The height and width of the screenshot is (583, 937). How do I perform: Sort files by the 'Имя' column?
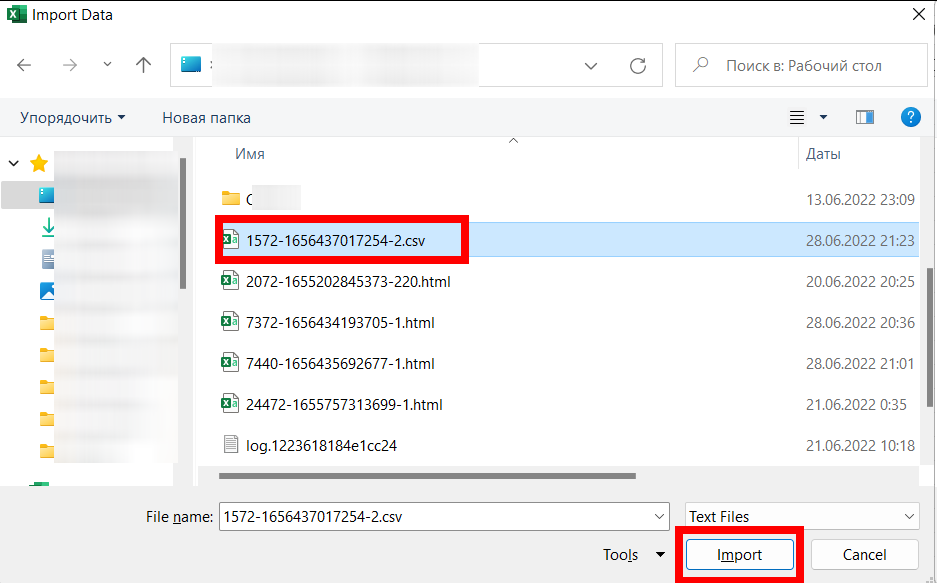click(250, 154)
